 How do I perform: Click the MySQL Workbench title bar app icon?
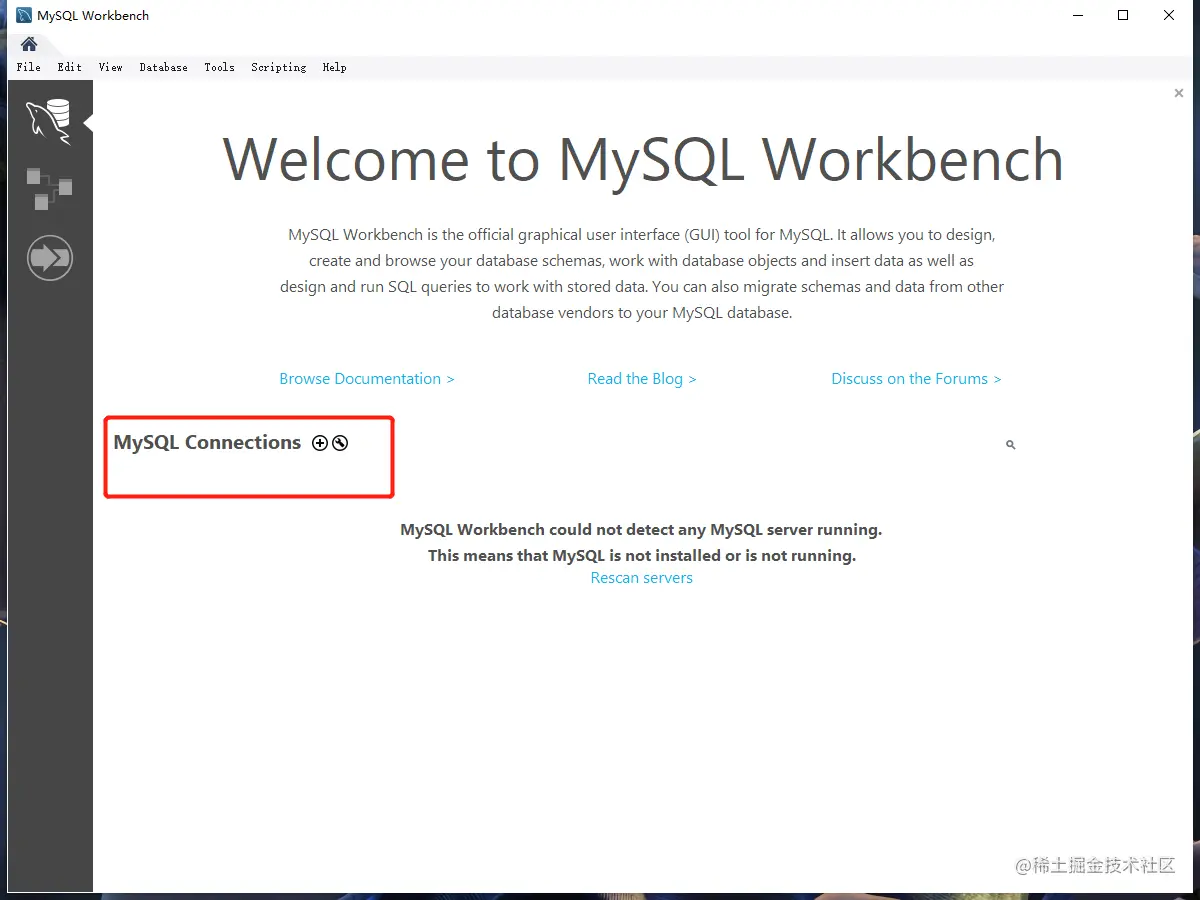pyautogui.click(x=24, y=15)
